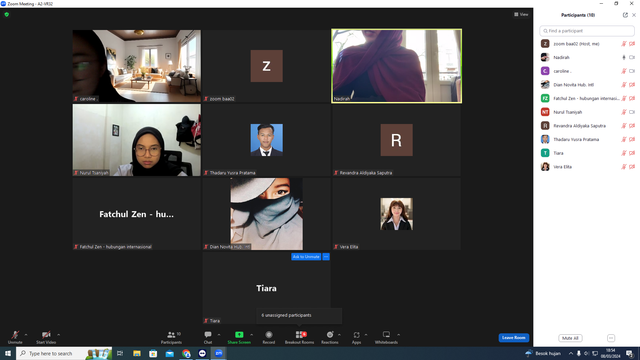Click Tiara's avatar in participant list
Screen dimensions: 640x360
[545, 153]
